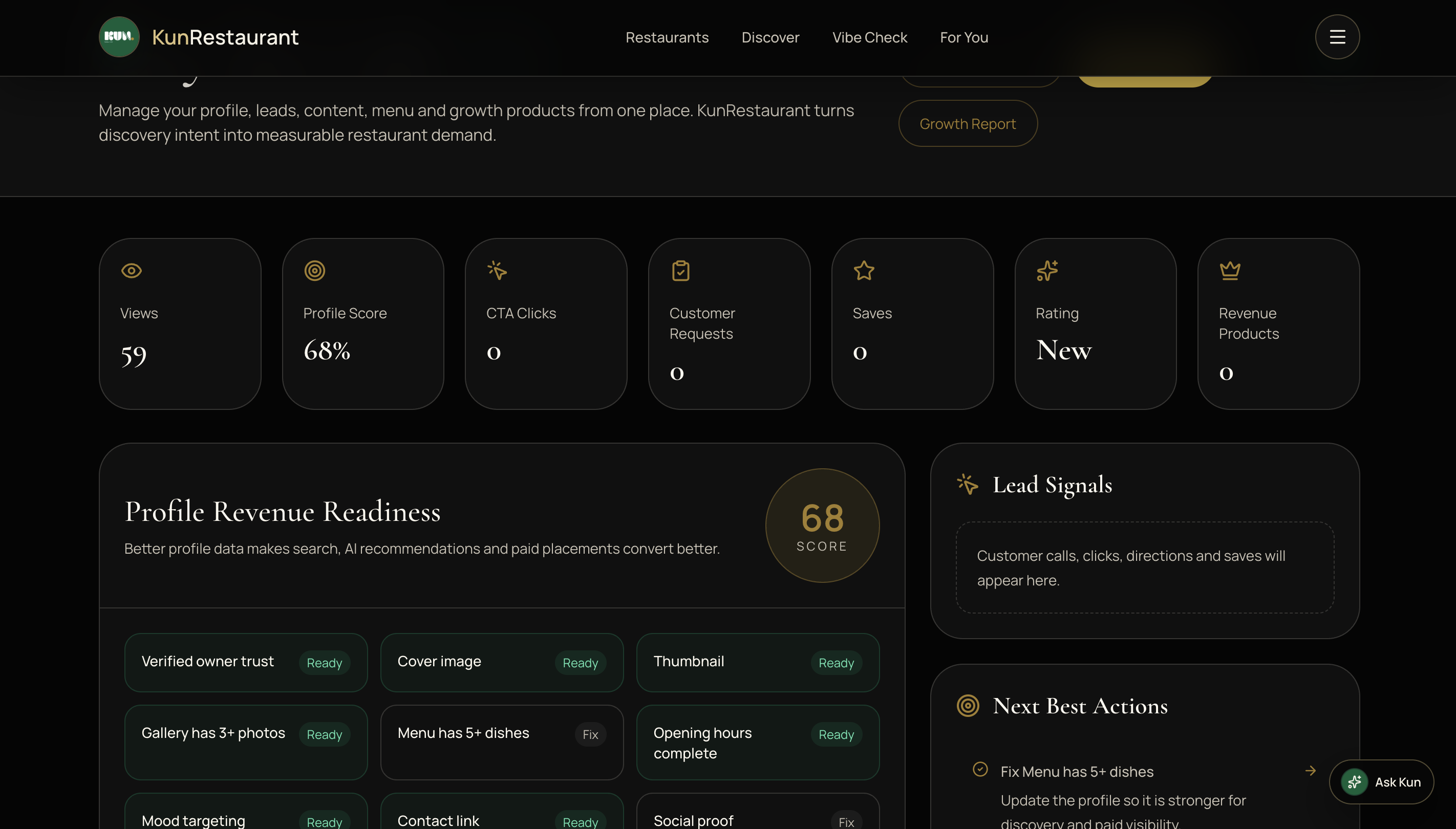
Task: Click the clipboard icon on Customer Requests card
Action: coord(681,271)
